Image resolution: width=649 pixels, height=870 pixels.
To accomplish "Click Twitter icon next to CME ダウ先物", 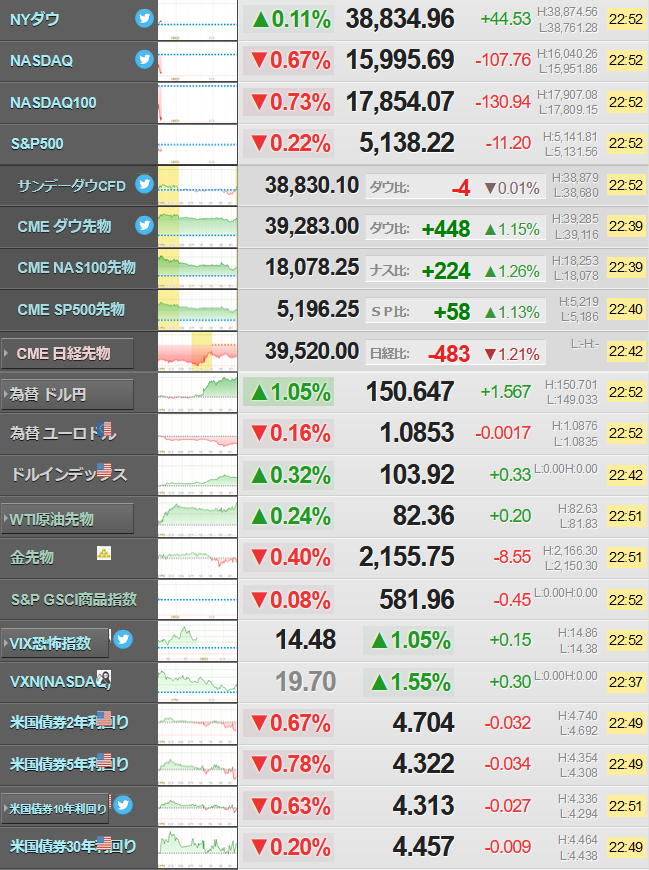I will coord(144,225).
